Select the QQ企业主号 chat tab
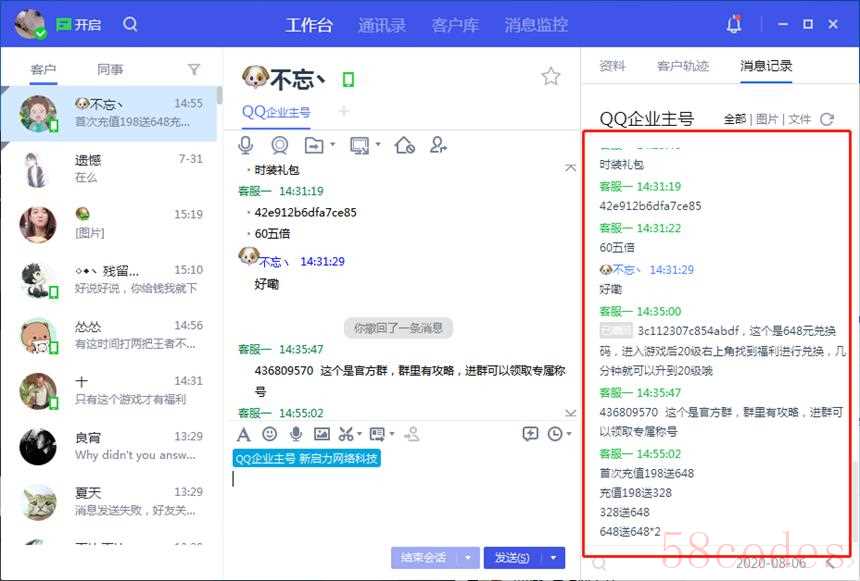 click(276, 112)
